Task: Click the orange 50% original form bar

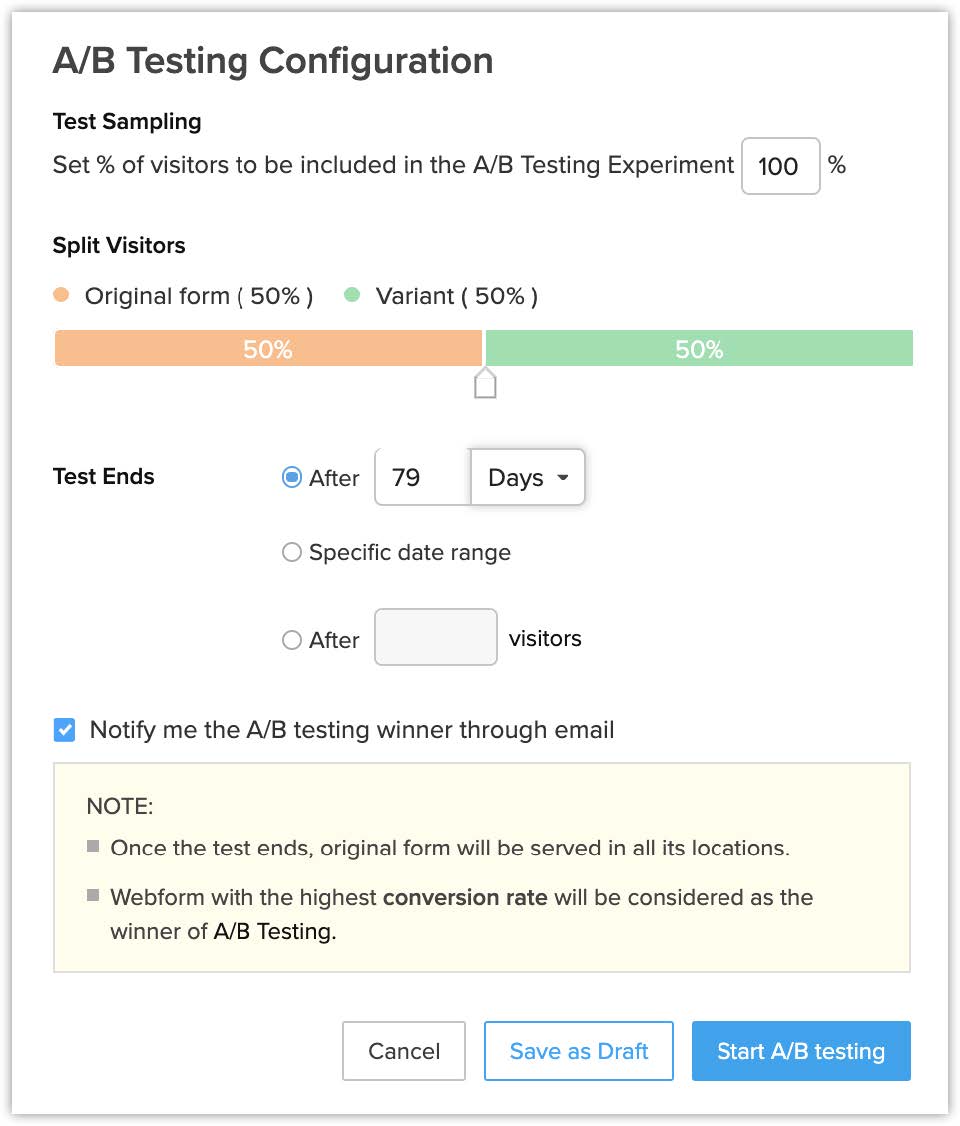Action: click(x=268, y=349)
